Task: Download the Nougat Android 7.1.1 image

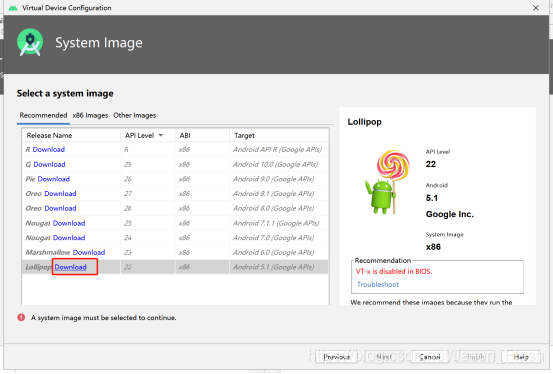Action: click(69, 223)
